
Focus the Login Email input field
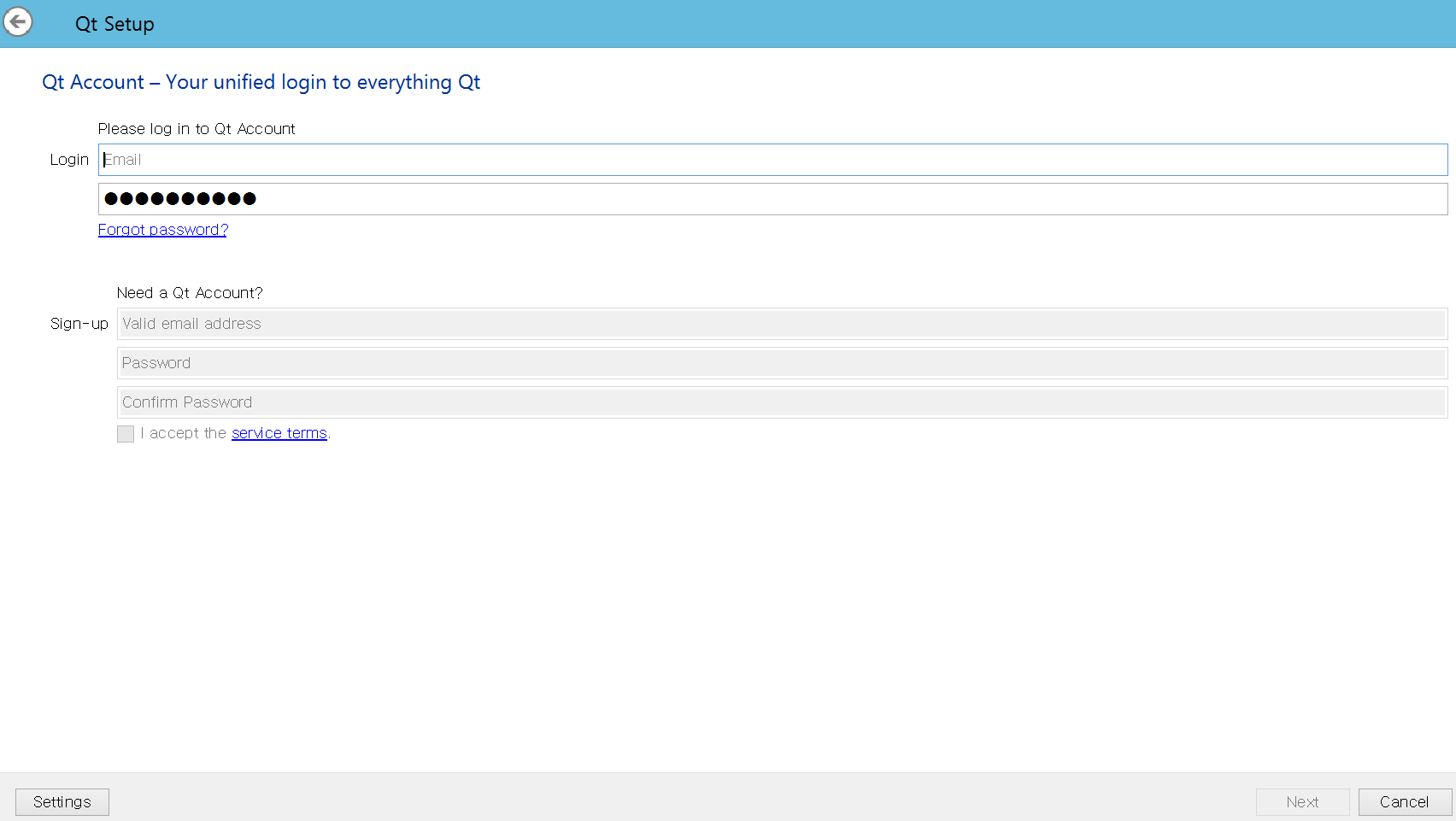point(772,160)
